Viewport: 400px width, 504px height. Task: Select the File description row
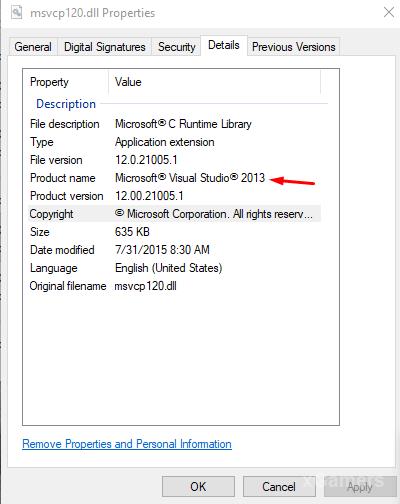click(x=174, y=124)
